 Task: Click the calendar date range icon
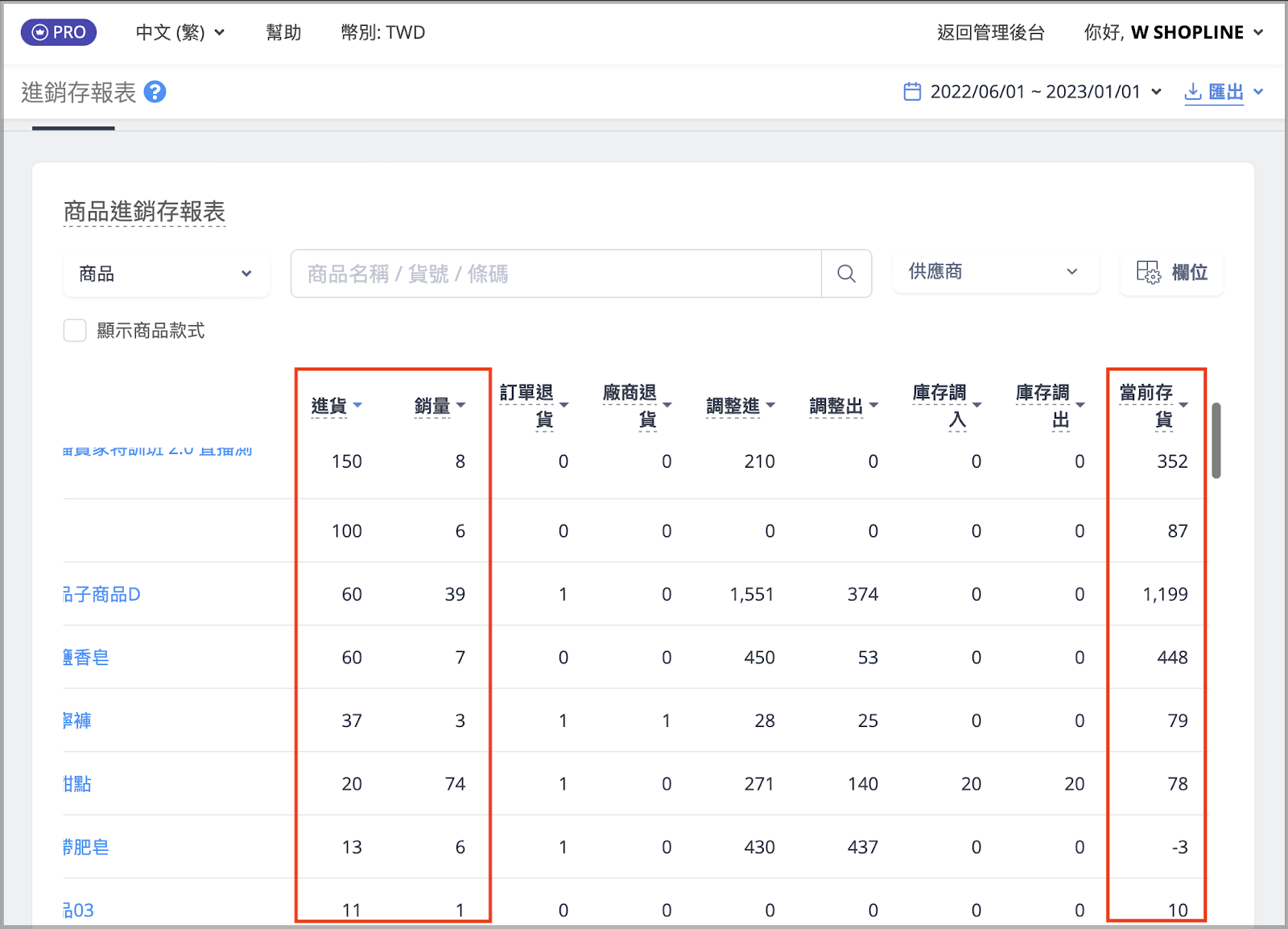point(912,92)
